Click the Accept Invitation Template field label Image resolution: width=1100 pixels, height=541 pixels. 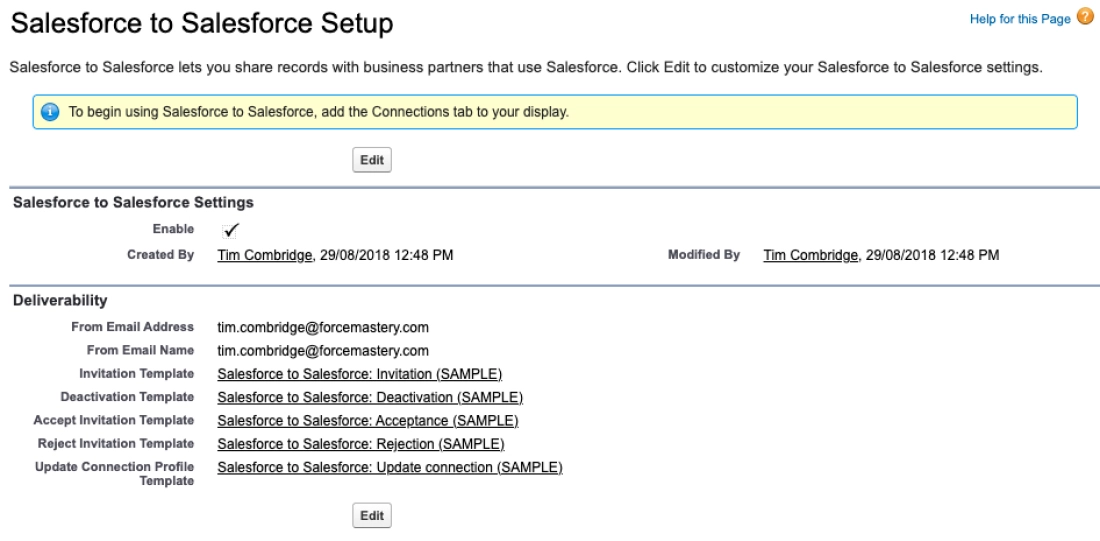[x=114, y=420]
